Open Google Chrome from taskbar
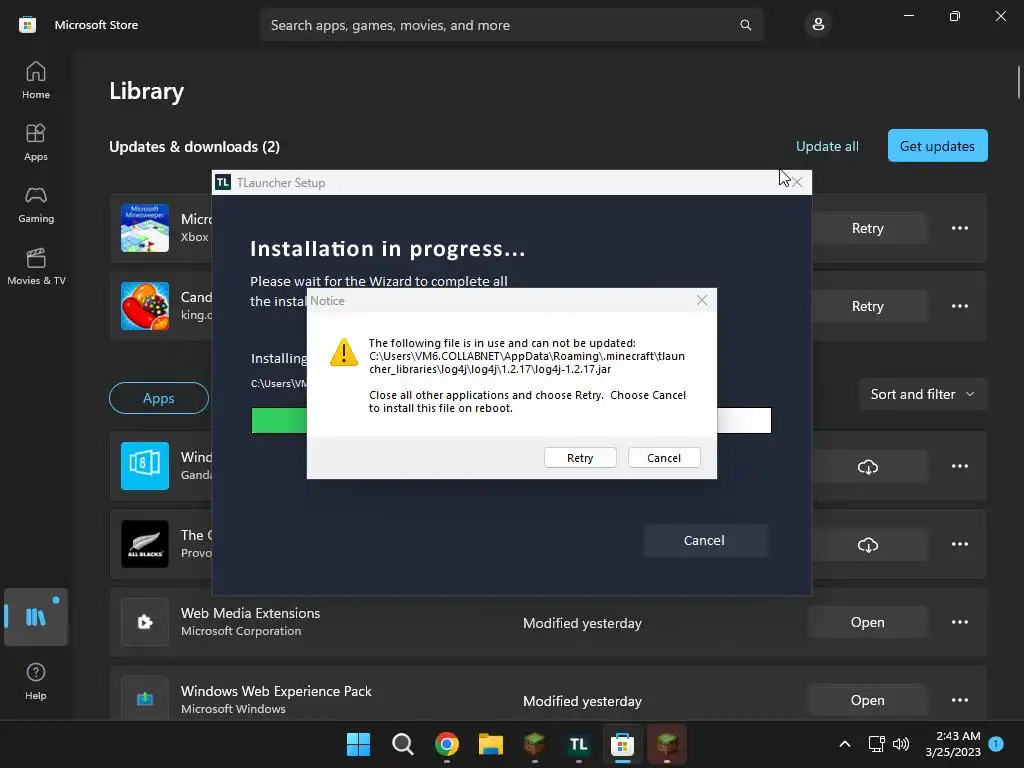Screen dimensions: 1024x768 click(x=447, y=744)
